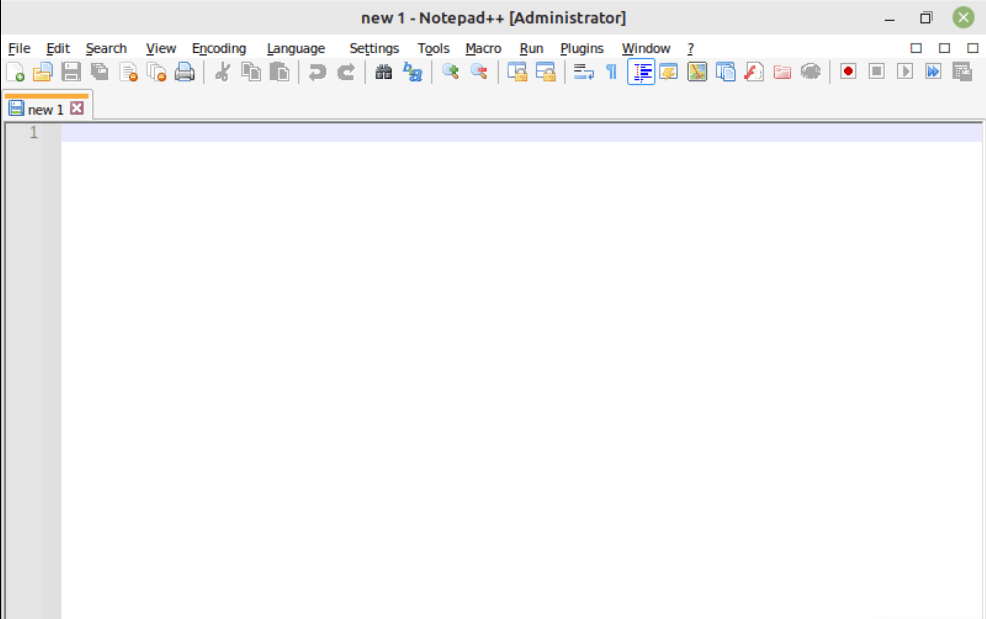
Task: Redo the action with the Redo arrow
Action: click(x=346, y=72)
